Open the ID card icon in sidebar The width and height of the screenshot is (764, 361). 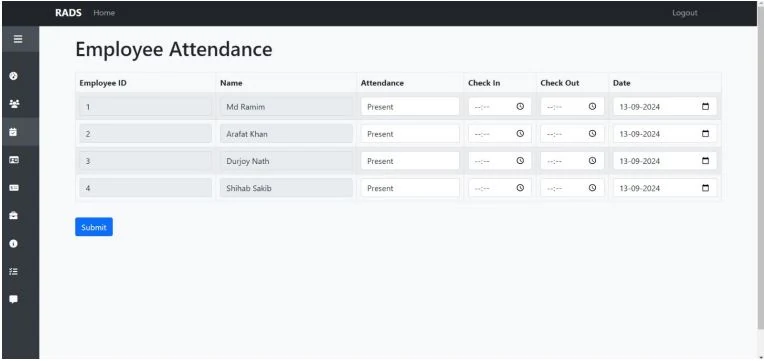14,159
